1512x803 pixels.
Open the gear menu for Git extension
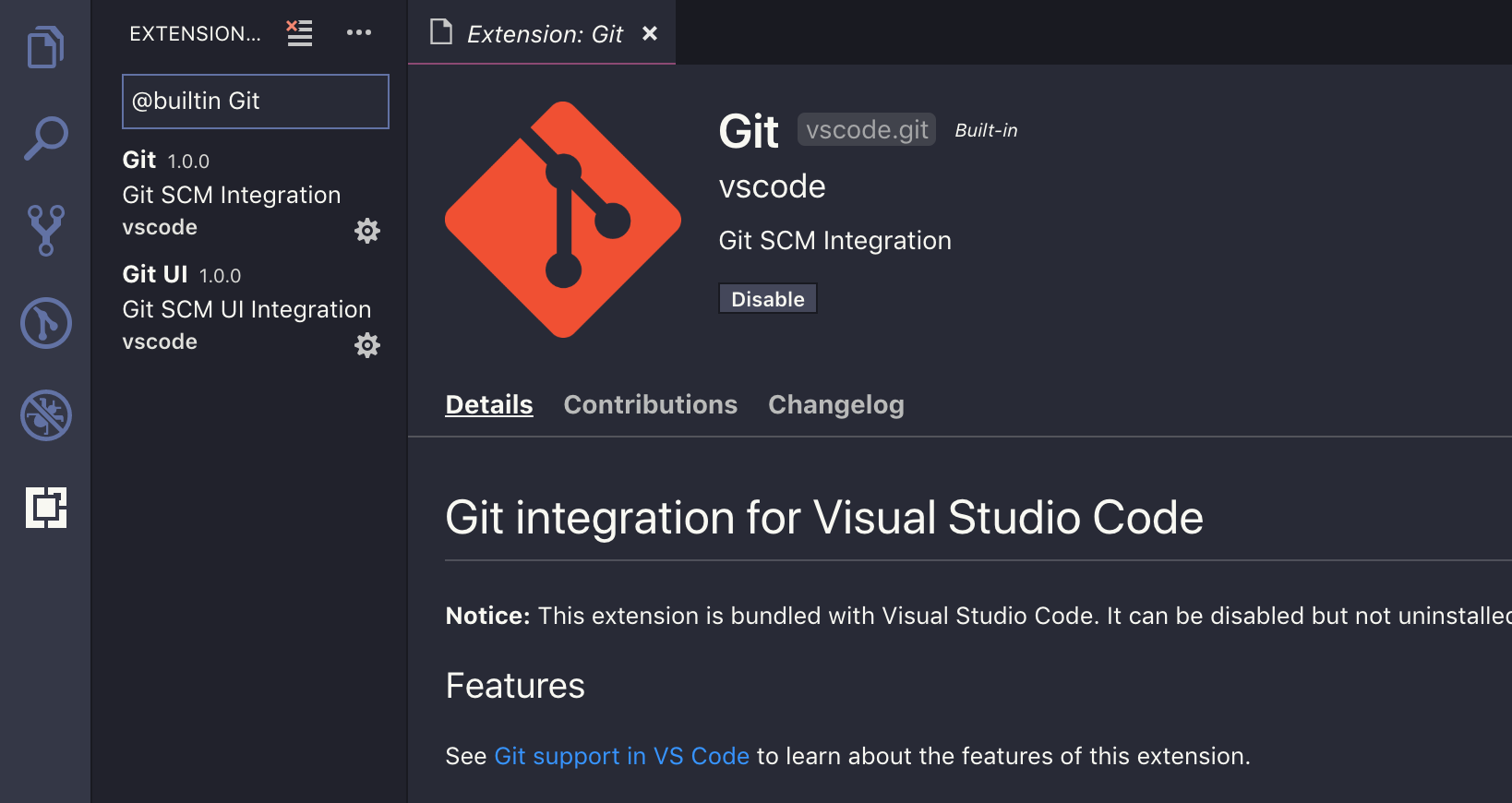367,231
